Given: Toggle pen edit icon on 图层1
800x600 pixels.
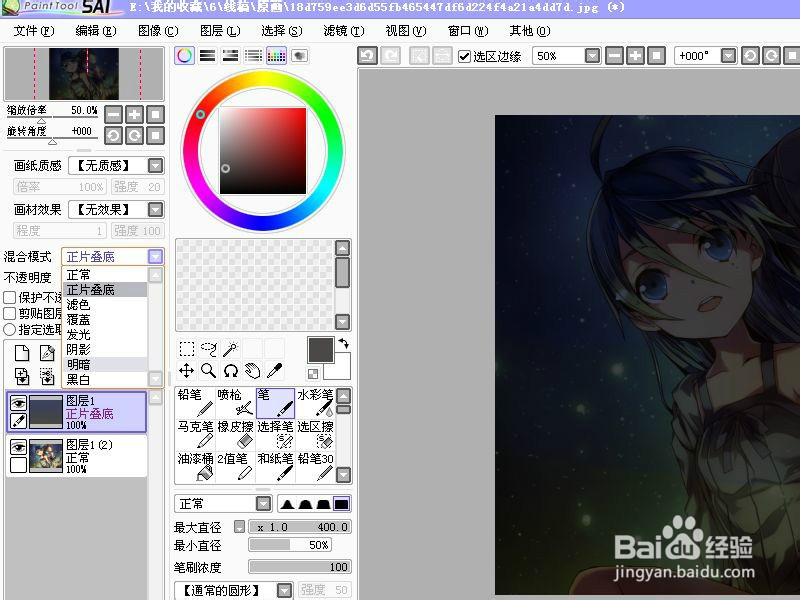Looking at the screenshot, I should [x=18, y=421].
